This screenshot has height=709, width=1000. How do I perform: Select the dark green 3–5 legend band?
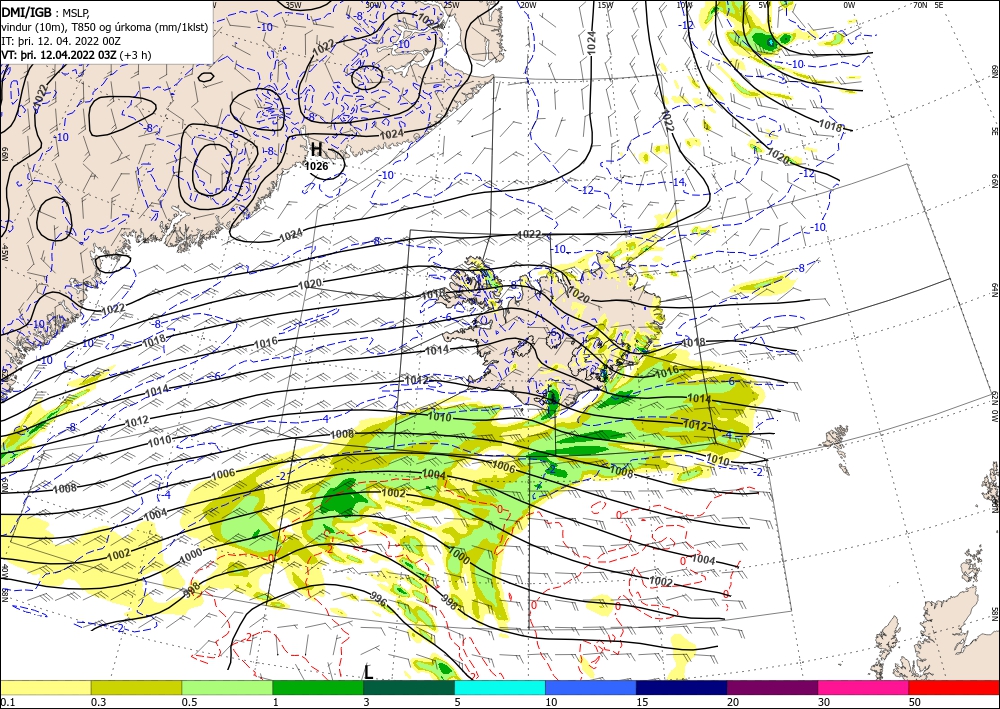pyautogui.click(x=409, y=687)
